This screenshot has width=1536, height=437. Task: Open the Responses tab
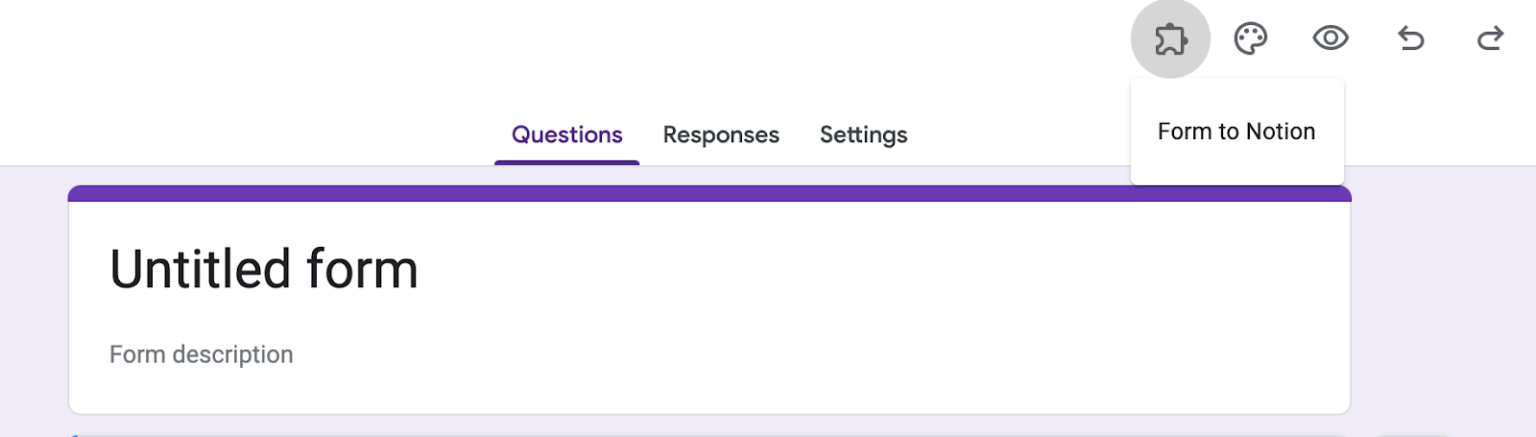point(721,134)
